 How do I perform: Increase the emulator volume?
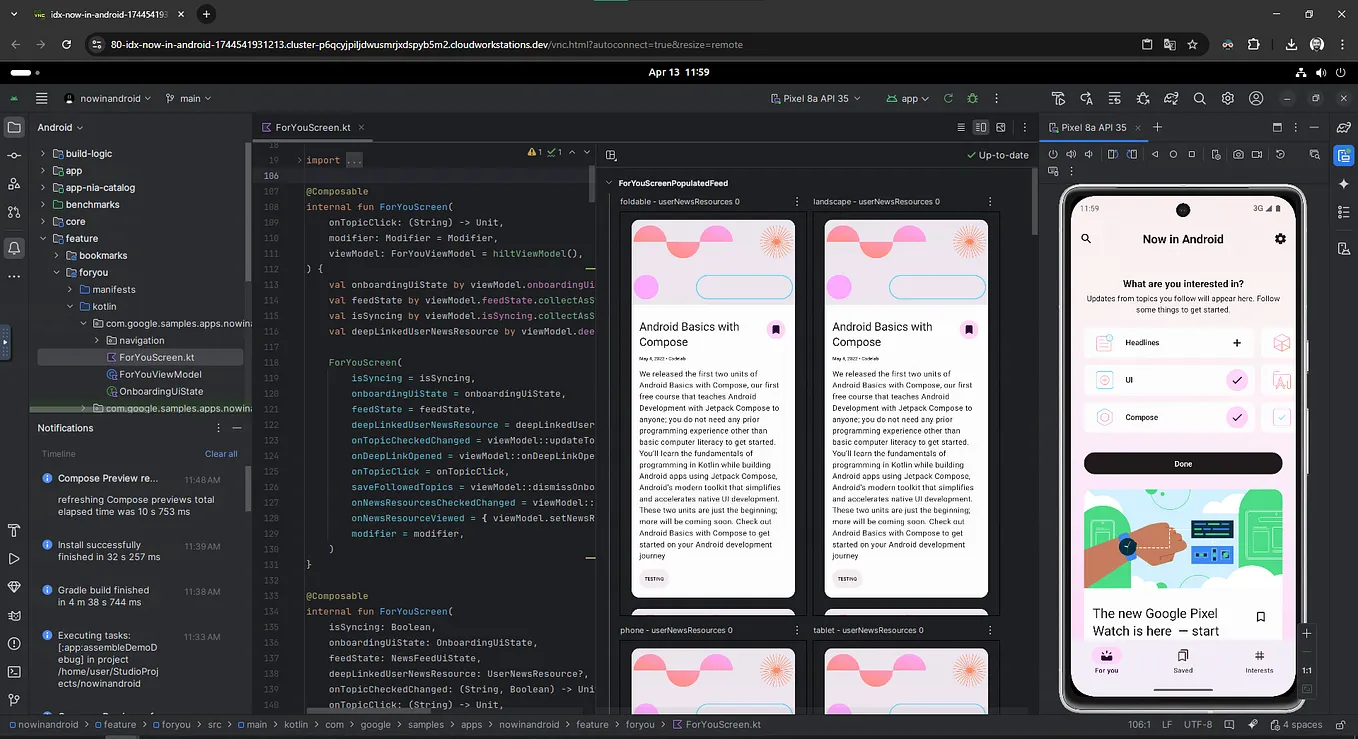tap(1072, 155)
